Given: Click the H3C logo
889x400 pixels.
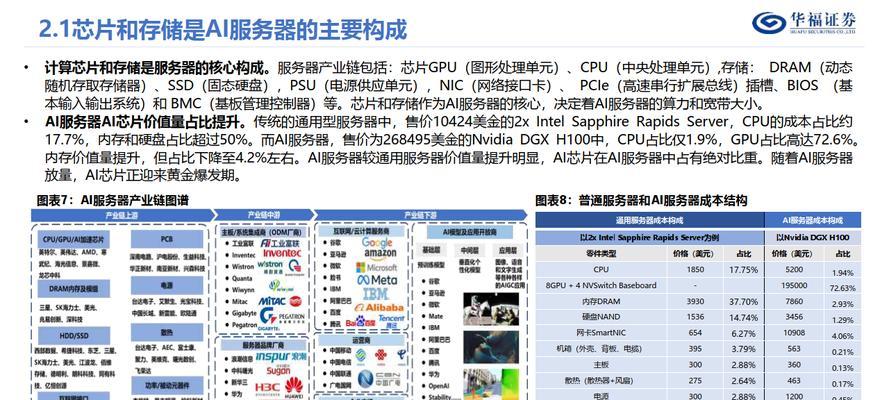Looking at the screenshot, I should point(267,388).
